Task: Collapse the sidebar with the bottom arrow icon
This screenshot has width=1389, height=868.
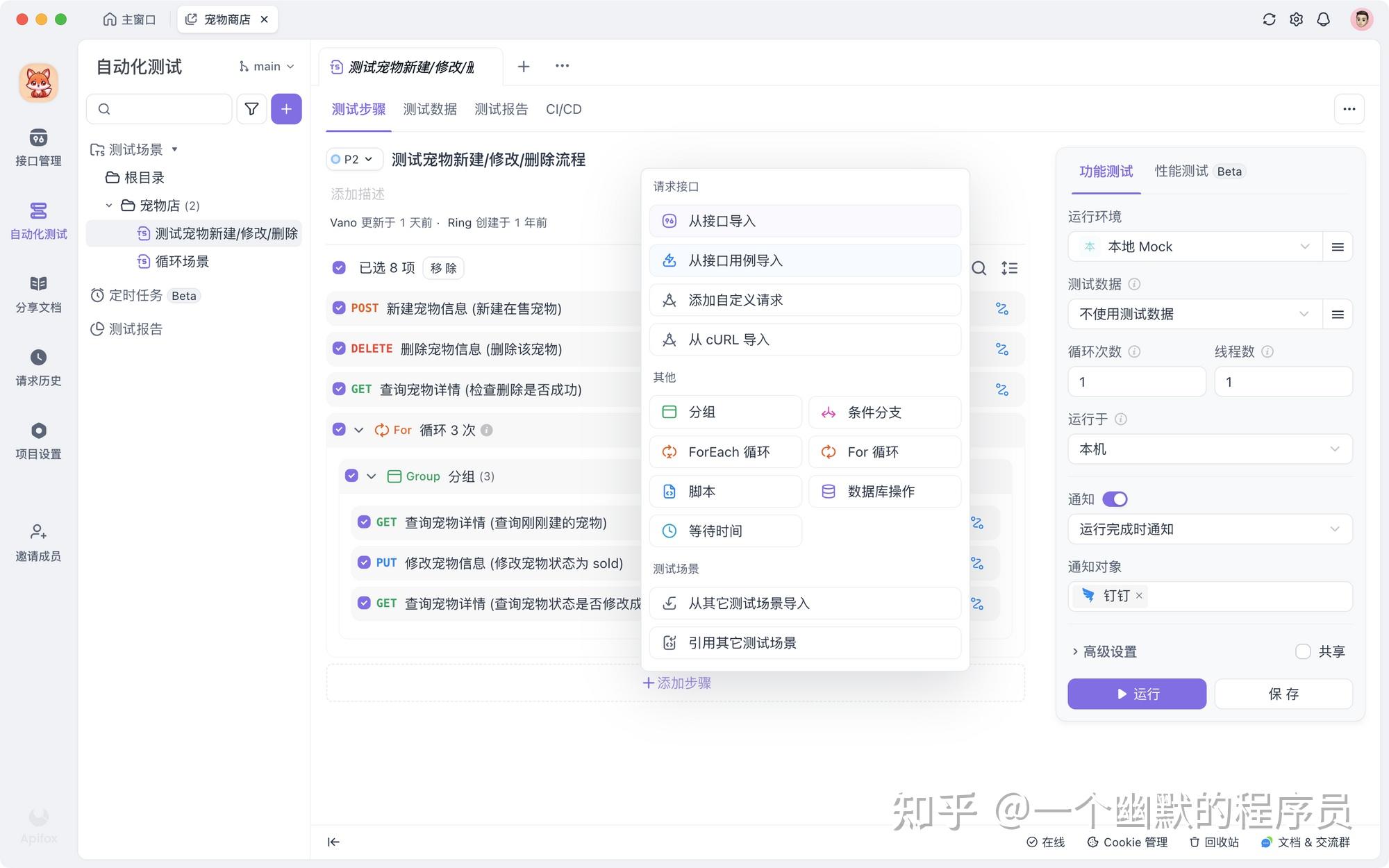Action: (333, 842)
